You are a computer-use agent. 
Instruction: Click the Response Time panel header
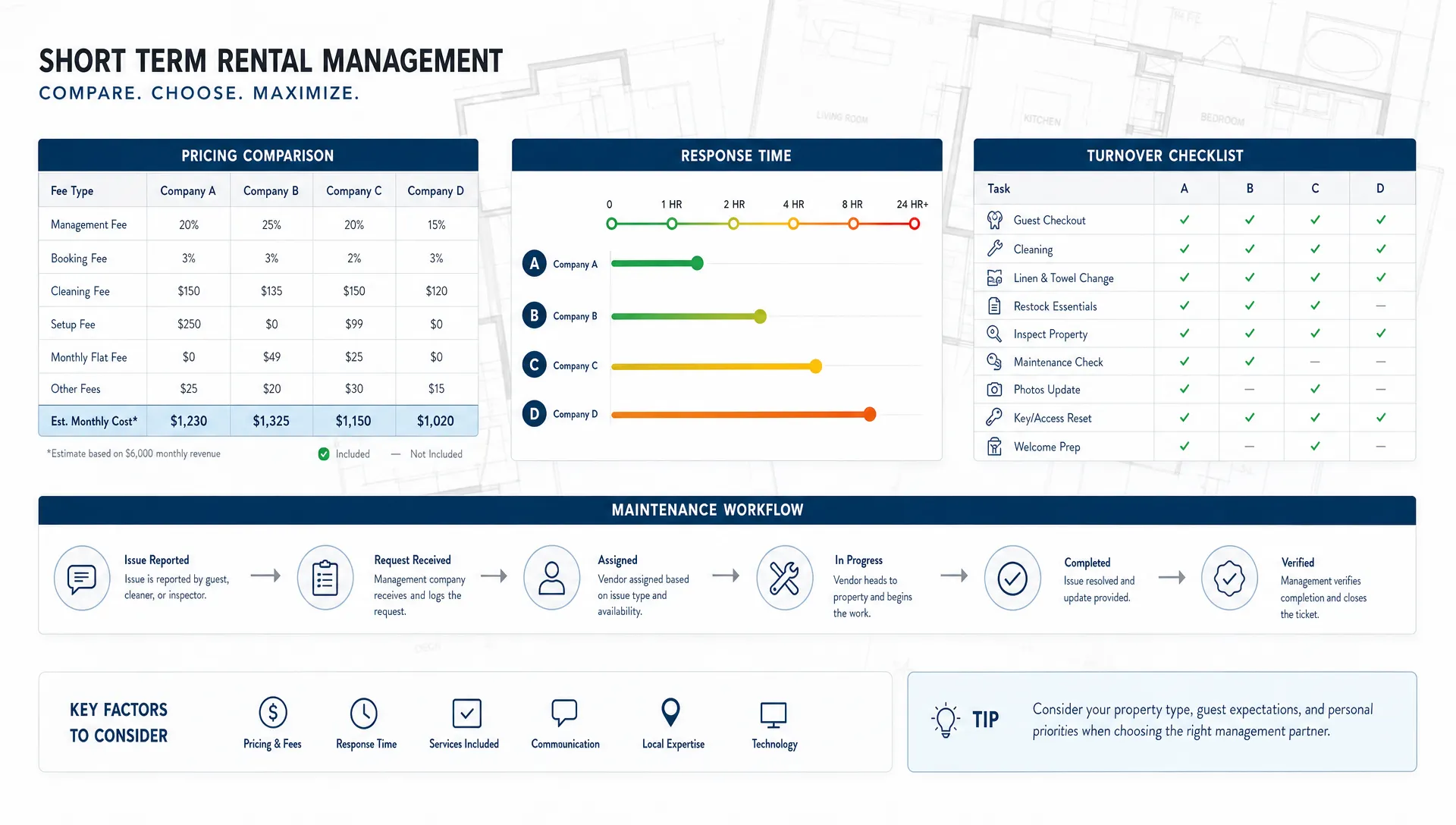pyautogui.click(x=726, y=155)
